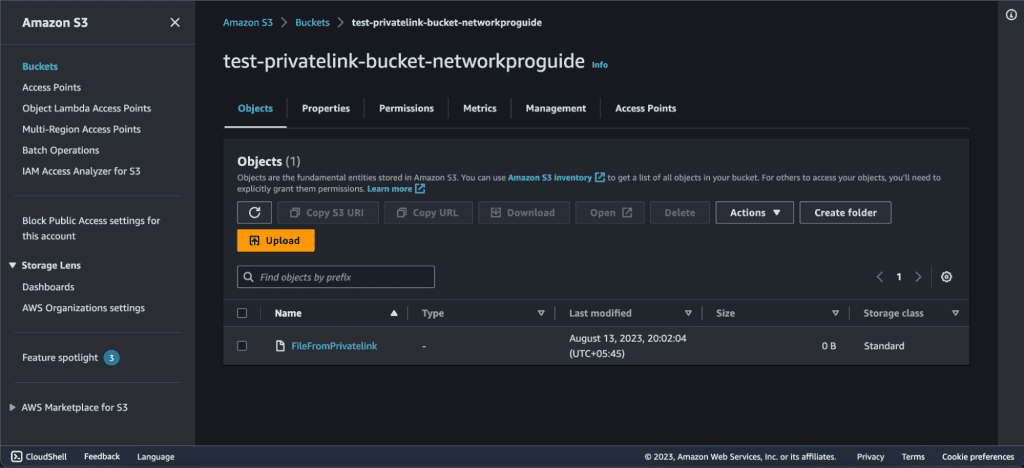Click the Feedback link in footer
This screenshot has width=1024, height=468.
tap(102, 457)
